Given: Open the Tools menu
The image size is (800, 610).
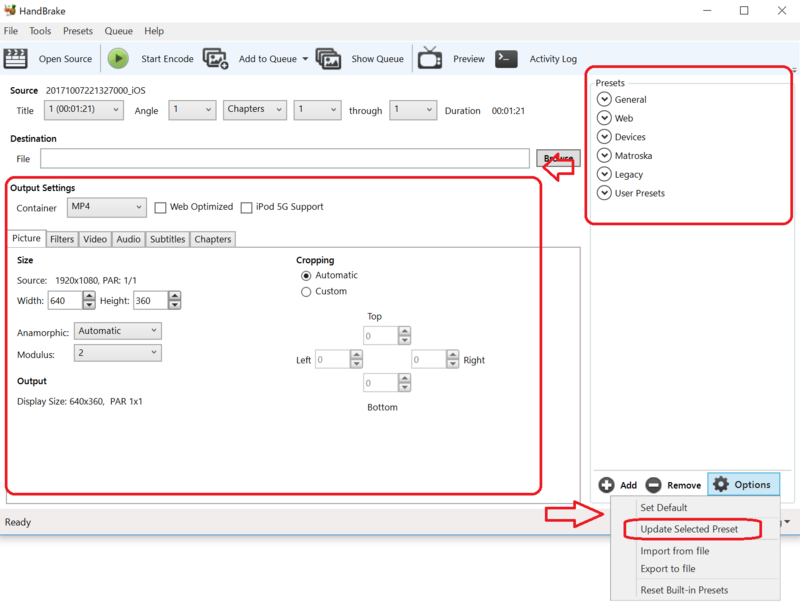Looking at the screenshot, I should [x=40, y=31].
